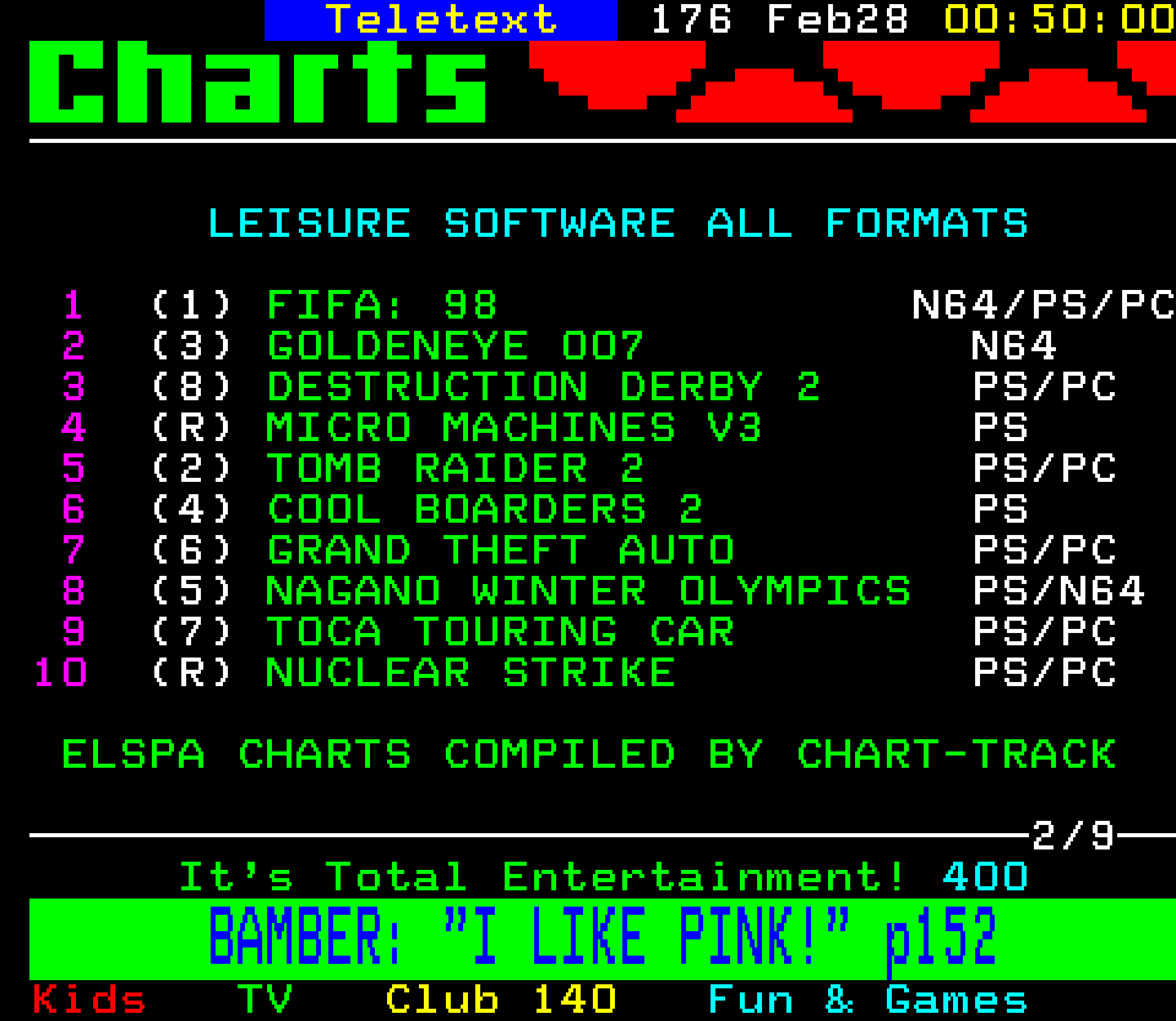Click the LEISURE SOFTWARE ALL FORMATS heading
This screenshot has width=1176, height=1021.
point(618,224)
